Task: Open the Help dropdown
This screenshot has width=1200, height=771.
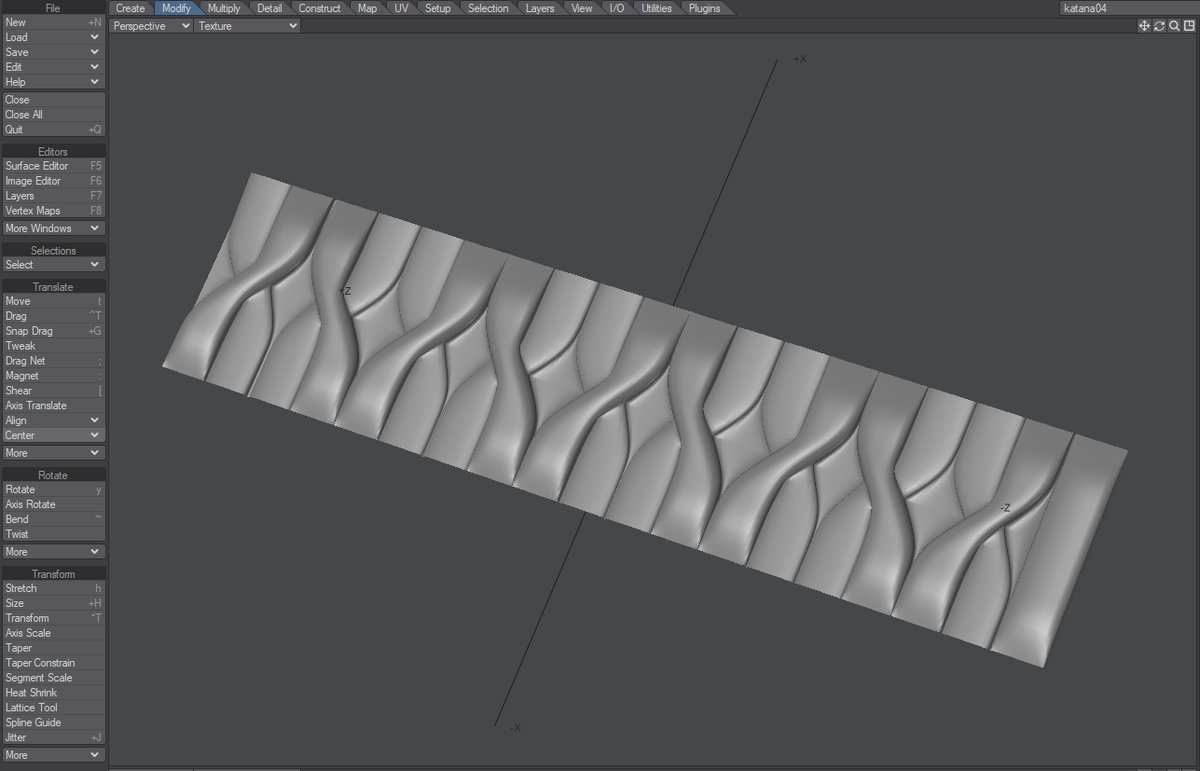Action: pyautogui.click(x=53, y=82)
